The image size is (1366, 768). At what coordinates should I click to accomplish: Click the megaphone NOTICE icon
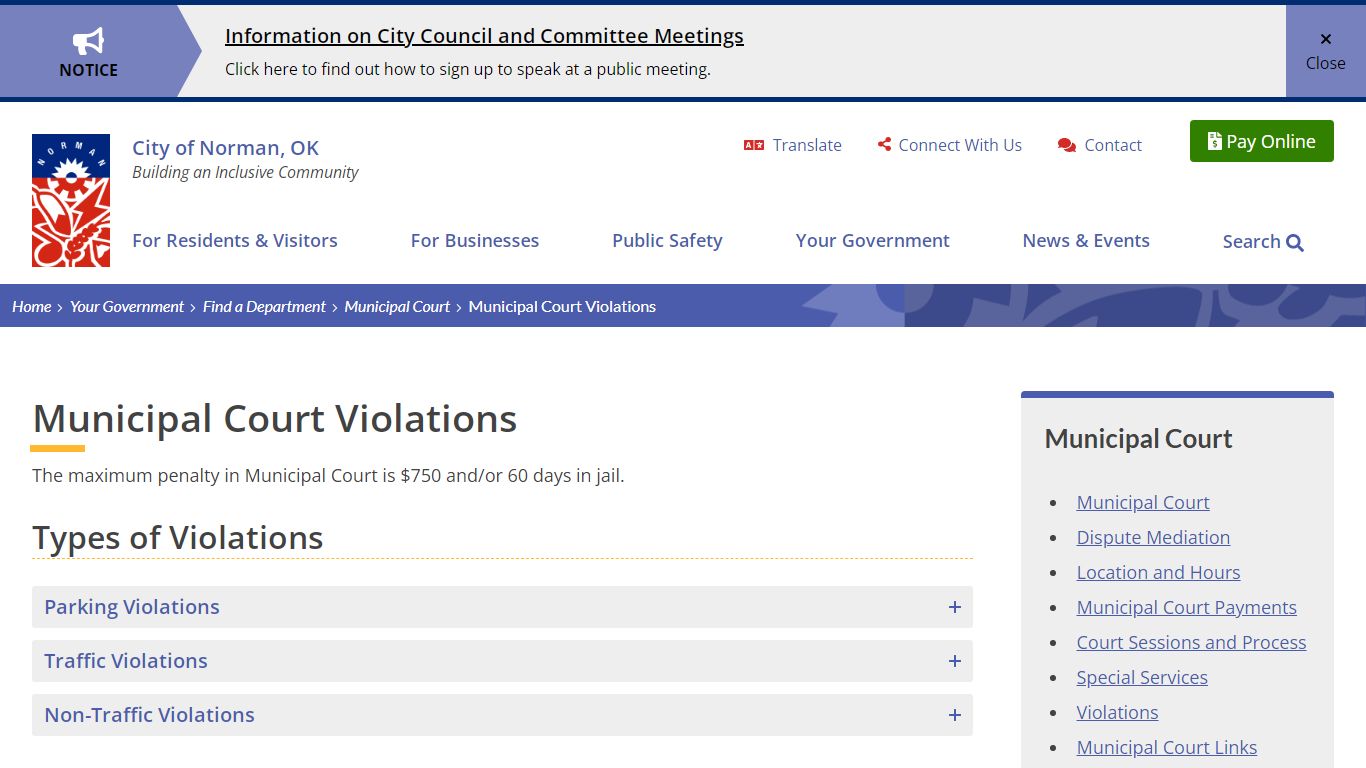click(x=88, y=41)
